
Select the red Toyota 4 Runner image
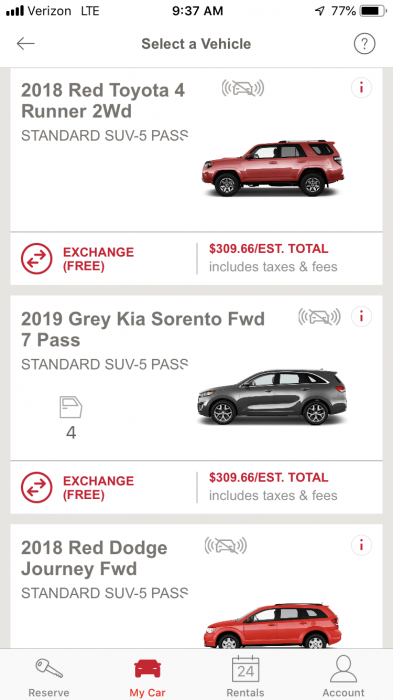[273, 168]
